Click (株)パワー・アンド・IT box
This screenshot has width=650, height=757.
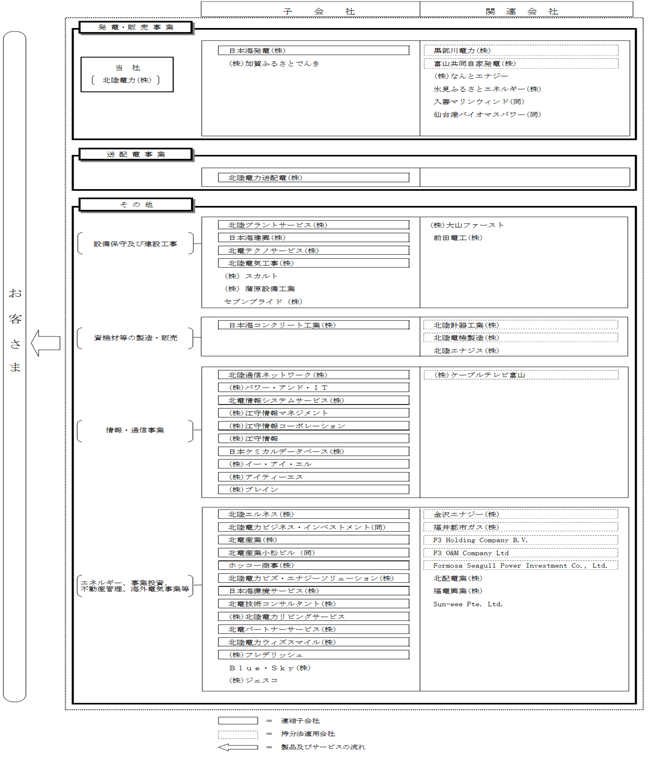pos(313,387)
